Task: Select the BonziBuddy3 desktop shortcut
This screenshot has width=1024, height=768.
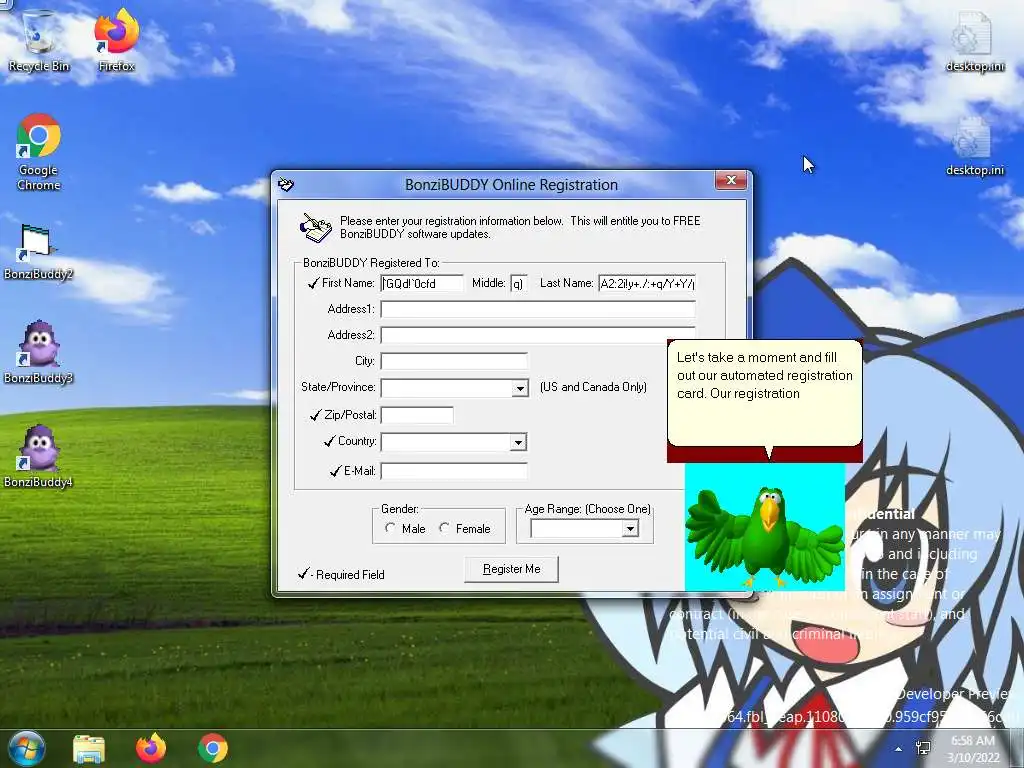Action: pos(38,352)
